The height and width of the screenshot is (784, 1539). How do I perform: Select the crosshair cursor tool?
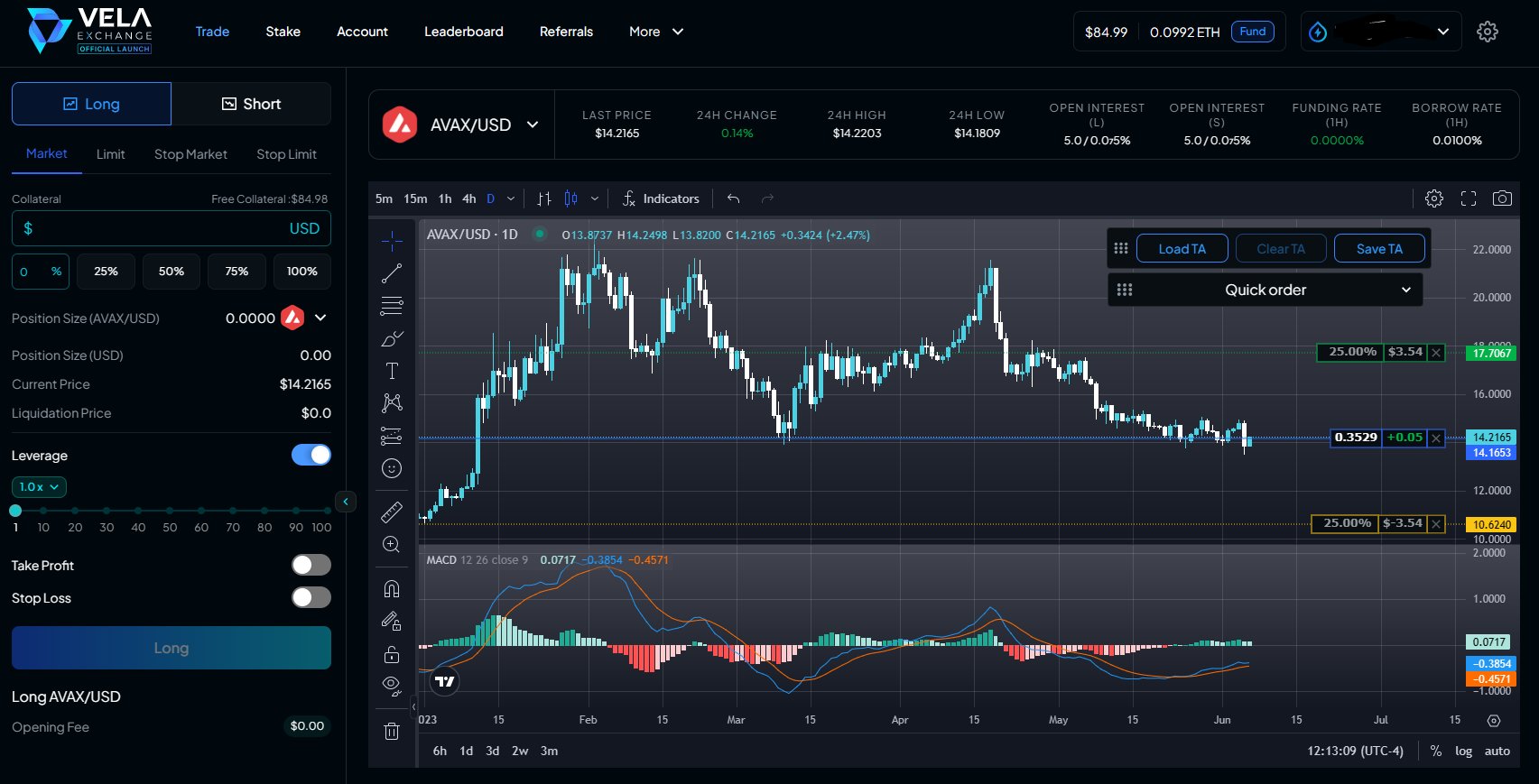392,240
